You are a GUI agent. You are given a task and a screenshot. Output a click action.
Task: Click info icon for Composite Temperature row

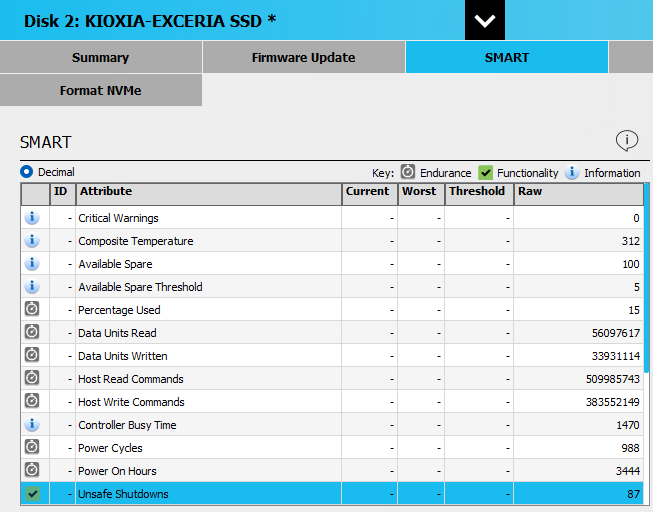point(32,240)
